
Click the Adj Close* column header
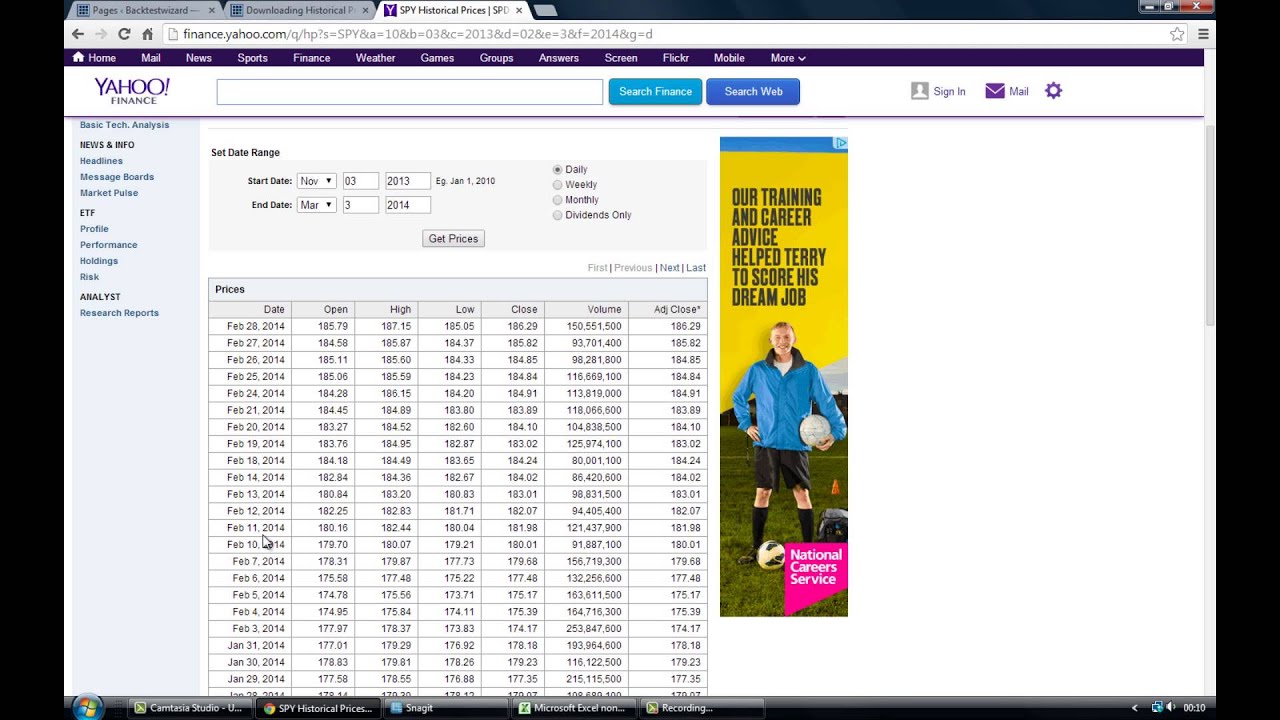pyautogui.click(x=667, y=310)
